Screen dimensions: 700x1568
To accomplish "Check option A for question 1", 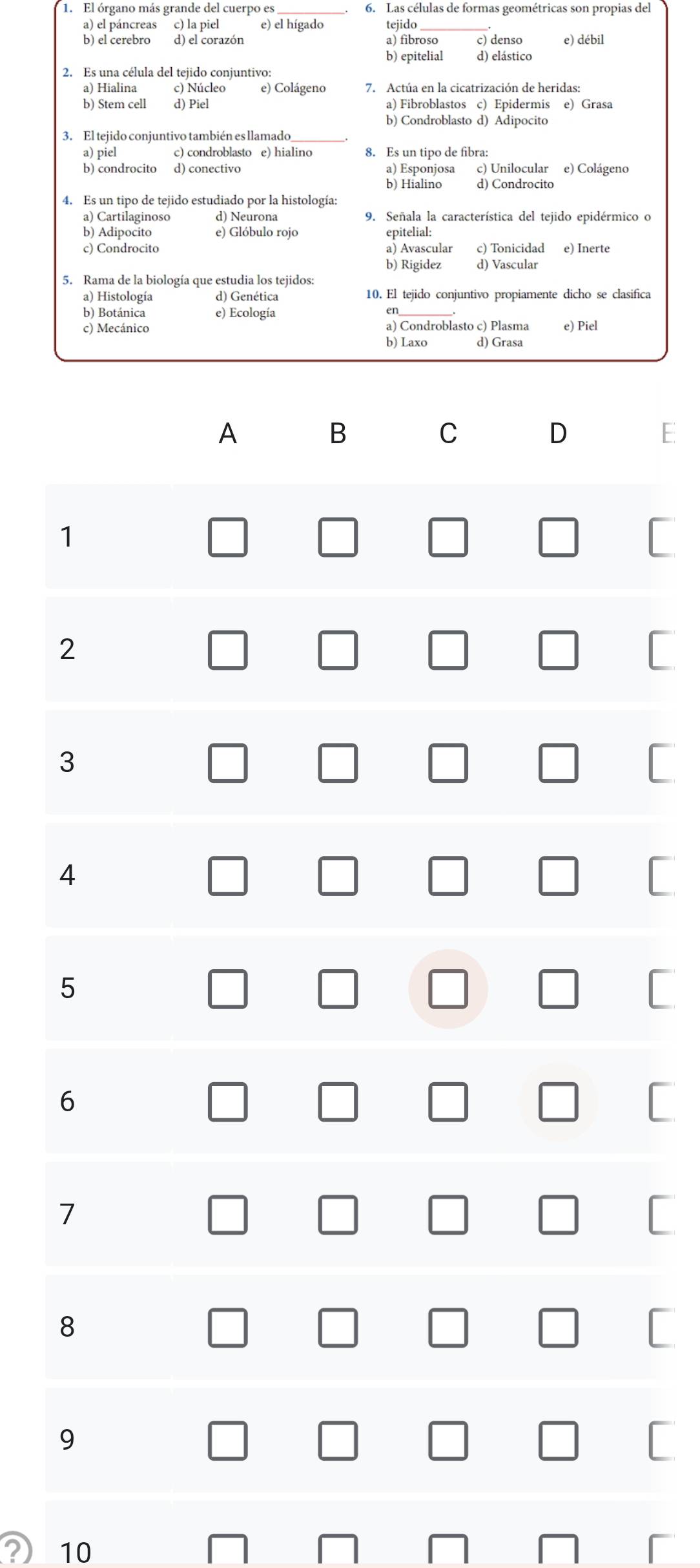I will (227, 537).
